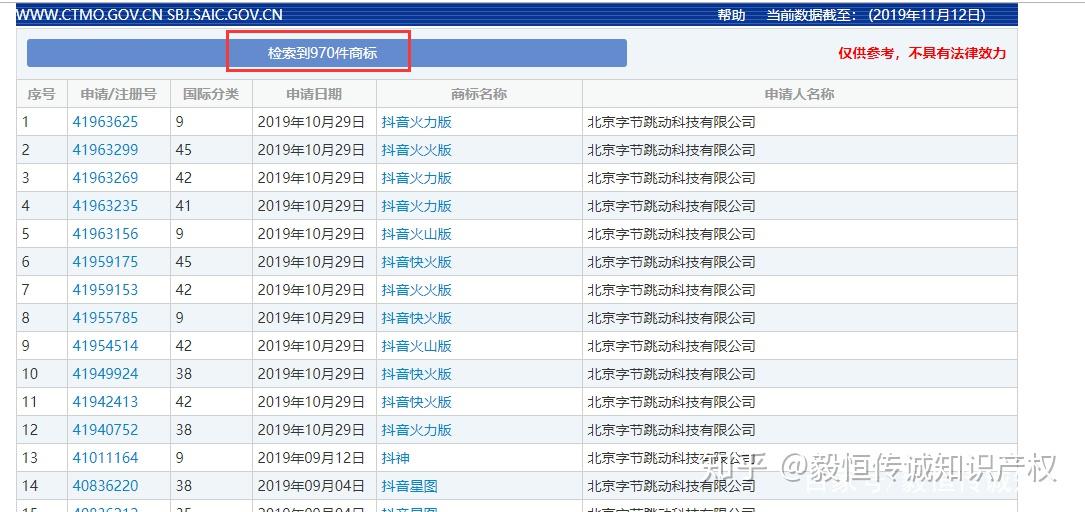The image size is (1085, 512).
Task: Click the 申请人名称 column header
Action: [x=799, y=94]
